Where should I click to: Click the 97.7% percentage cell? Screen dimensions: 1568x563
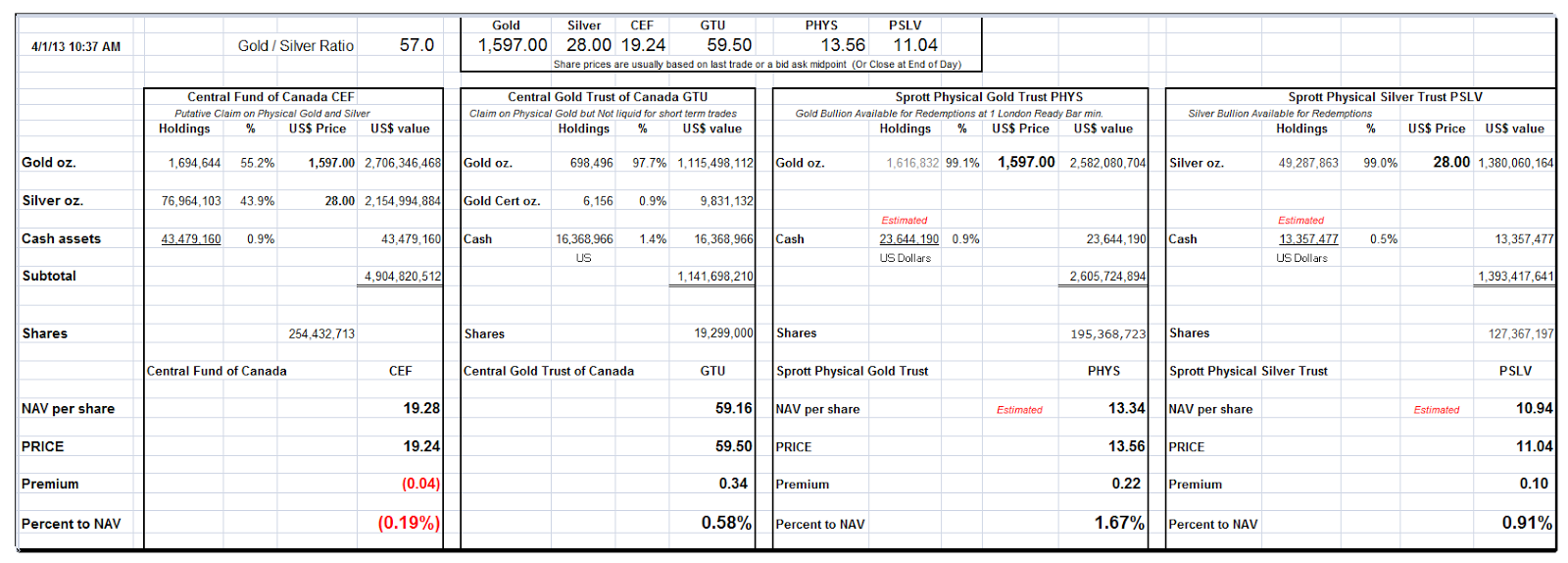[650, 163]
